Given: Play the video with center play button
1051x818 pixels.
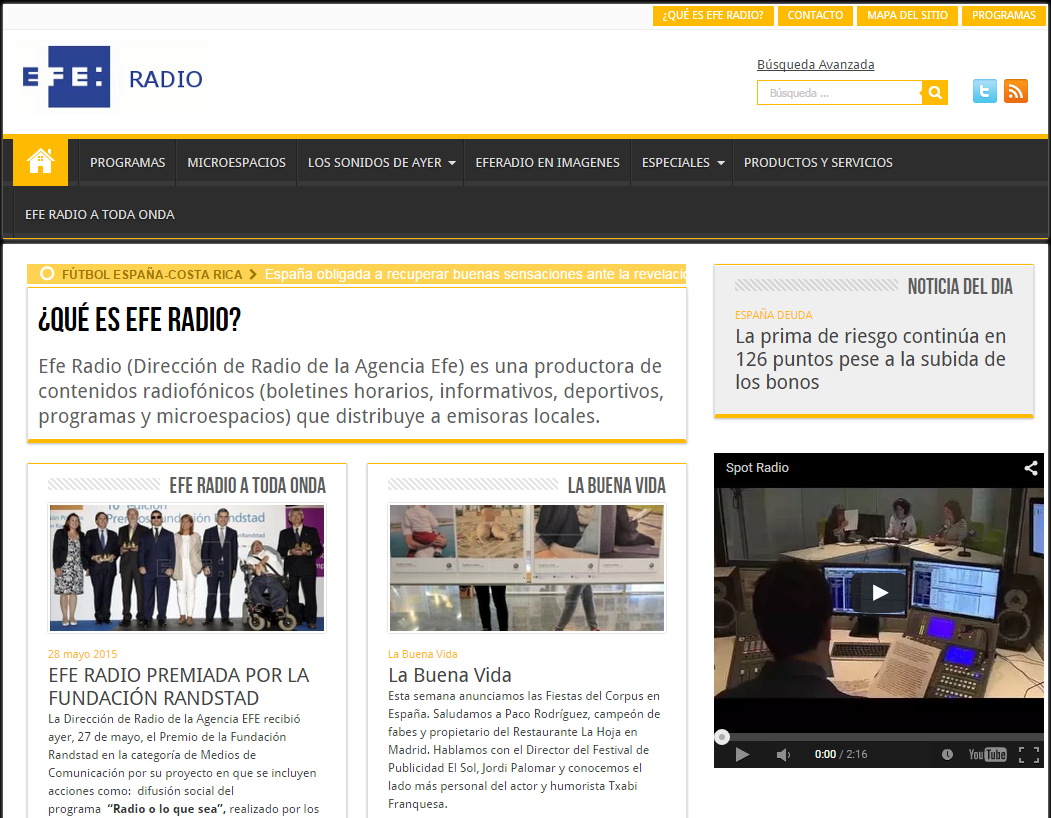Looking at the screenshot, I should point(879,592).
